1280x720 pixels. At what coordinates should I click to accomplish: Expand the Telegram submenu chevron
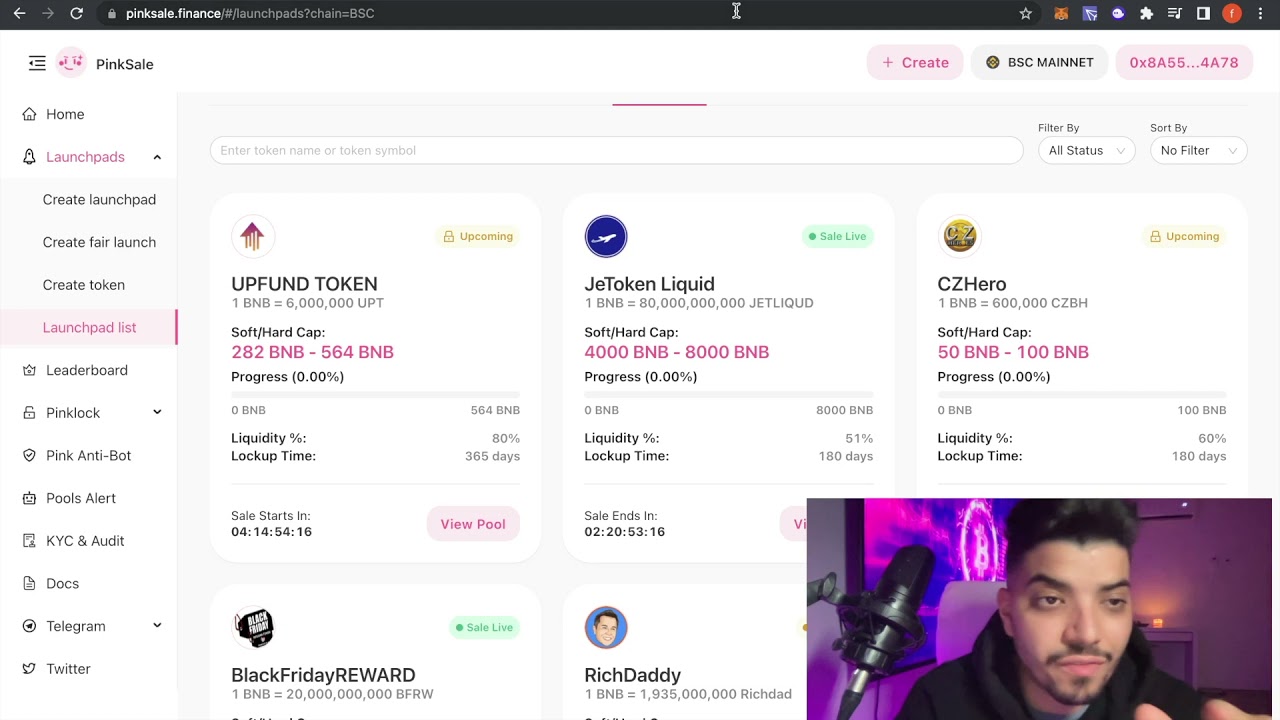click(x=157, y=625)
